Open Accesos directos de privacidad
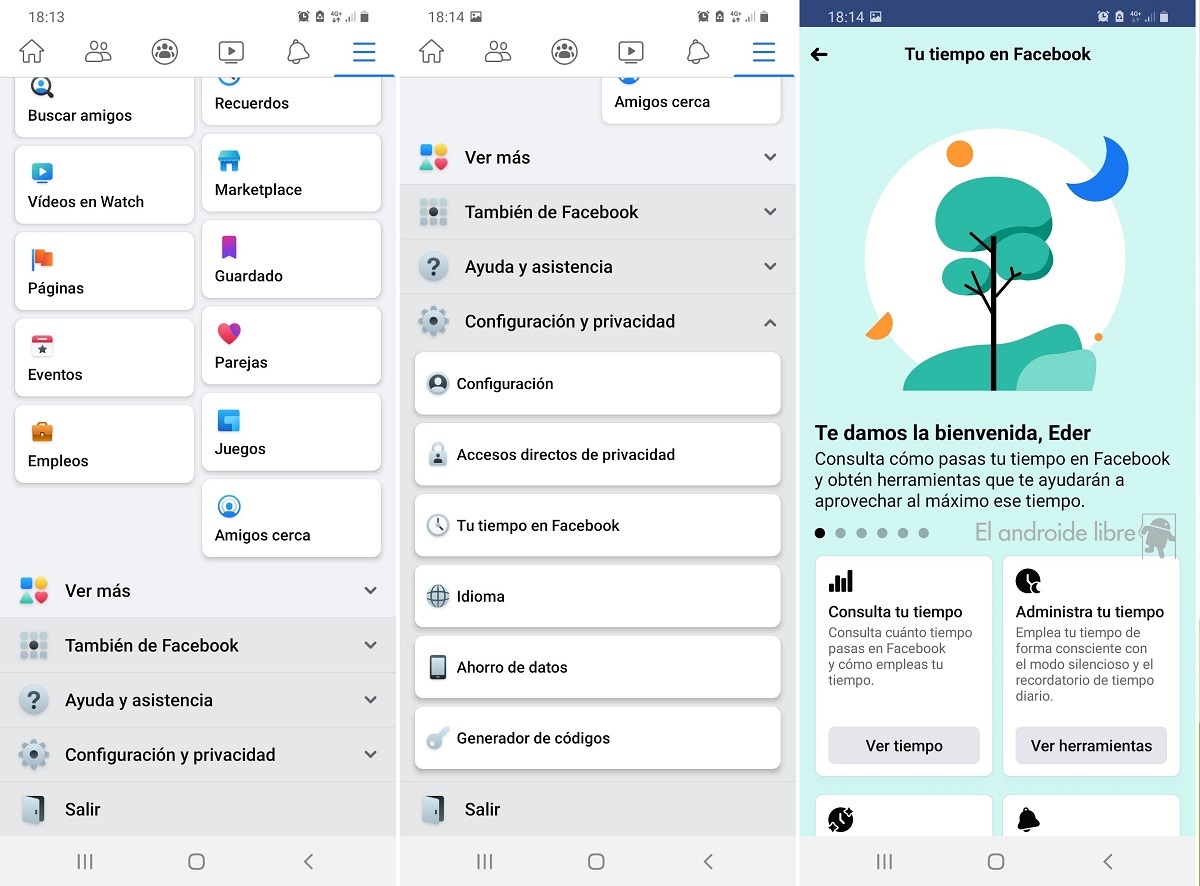Screen dimensions: 1200x886 pyautogui.click(x=598, y=455)
